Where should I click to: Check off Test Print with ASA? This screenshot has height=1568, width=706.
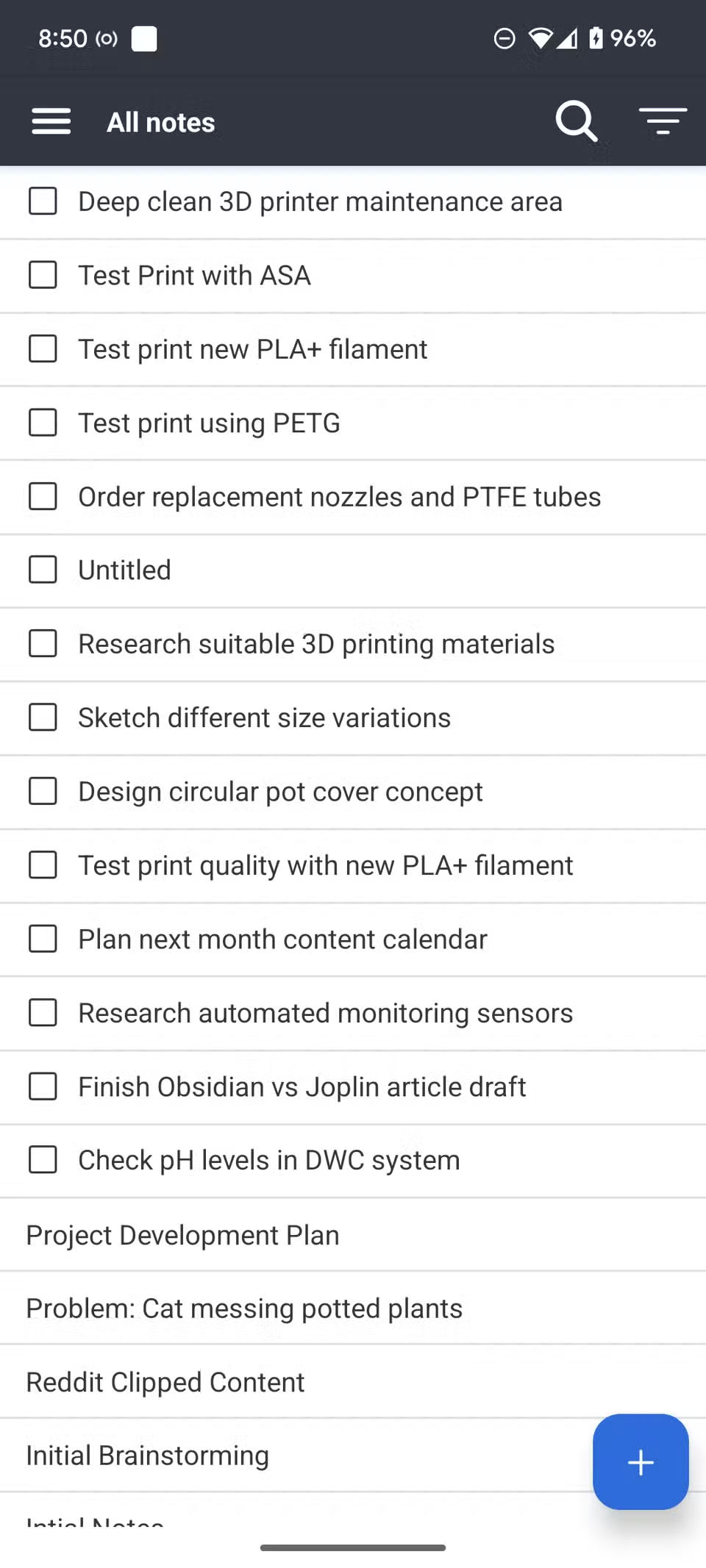tap(43, 276)
